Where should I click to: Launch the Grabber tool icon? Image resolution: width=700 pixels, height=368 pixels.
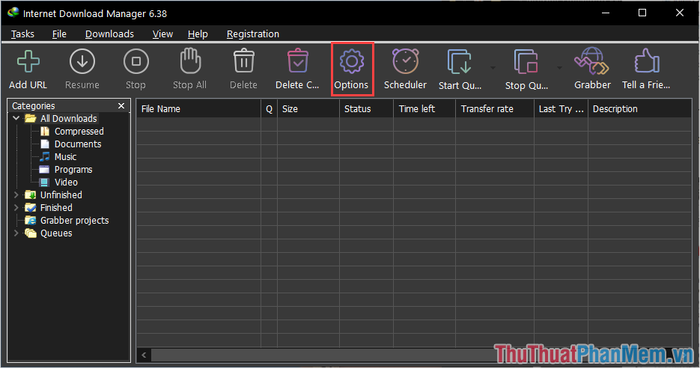click(592, 61)
